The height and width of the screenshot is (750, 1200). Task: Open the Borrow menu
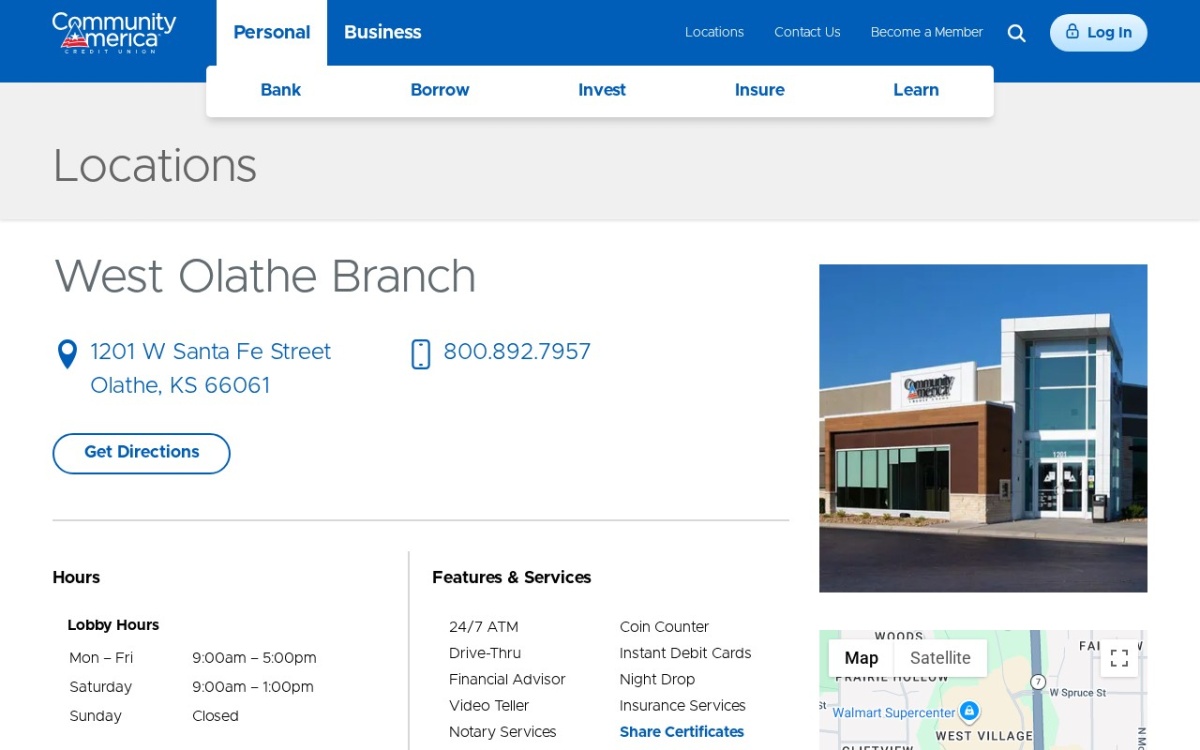coord(440,90)
